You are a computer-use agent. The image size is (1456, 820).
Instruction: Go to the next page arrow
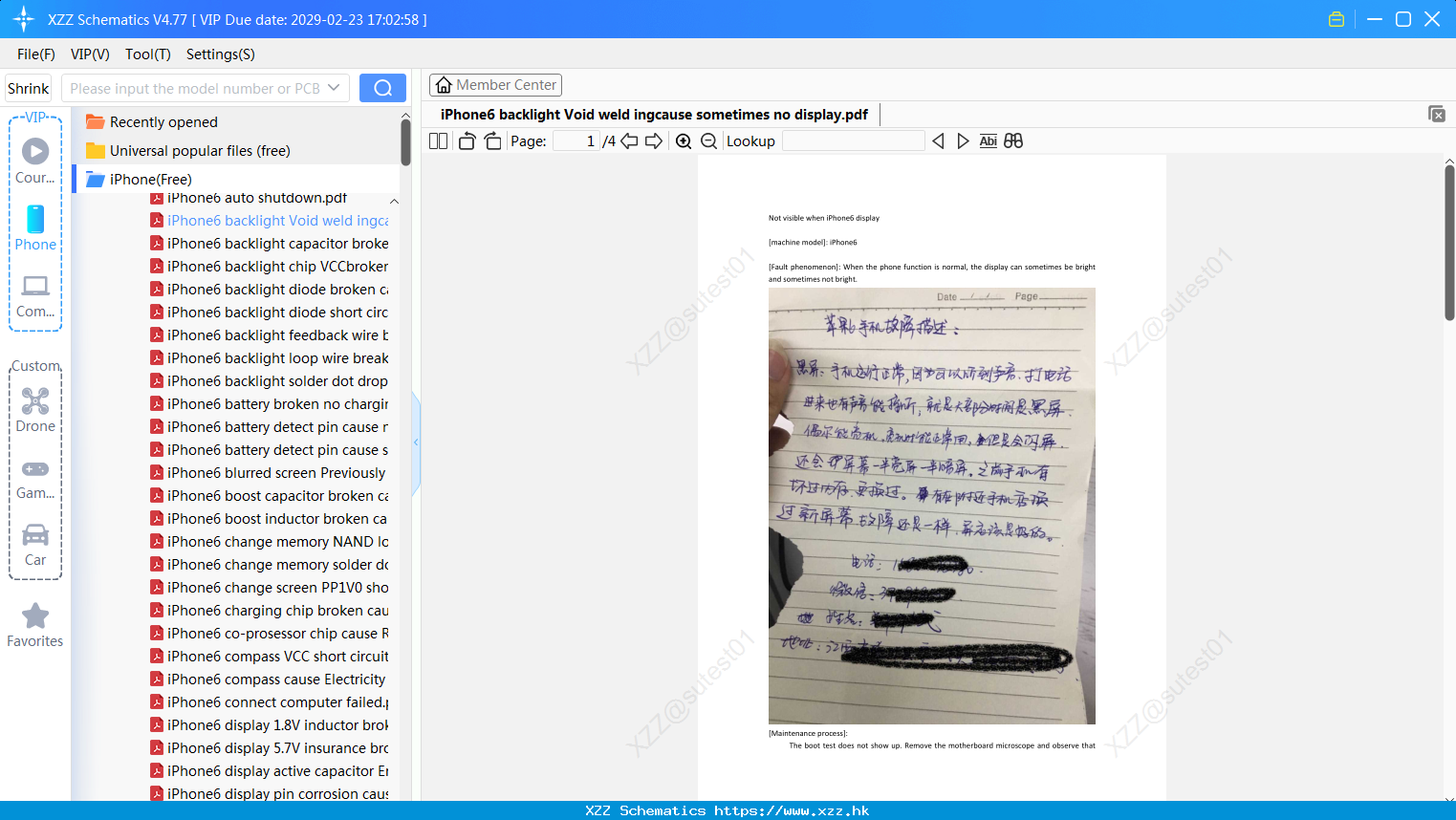pyautogui.click(x=654, y=140)
